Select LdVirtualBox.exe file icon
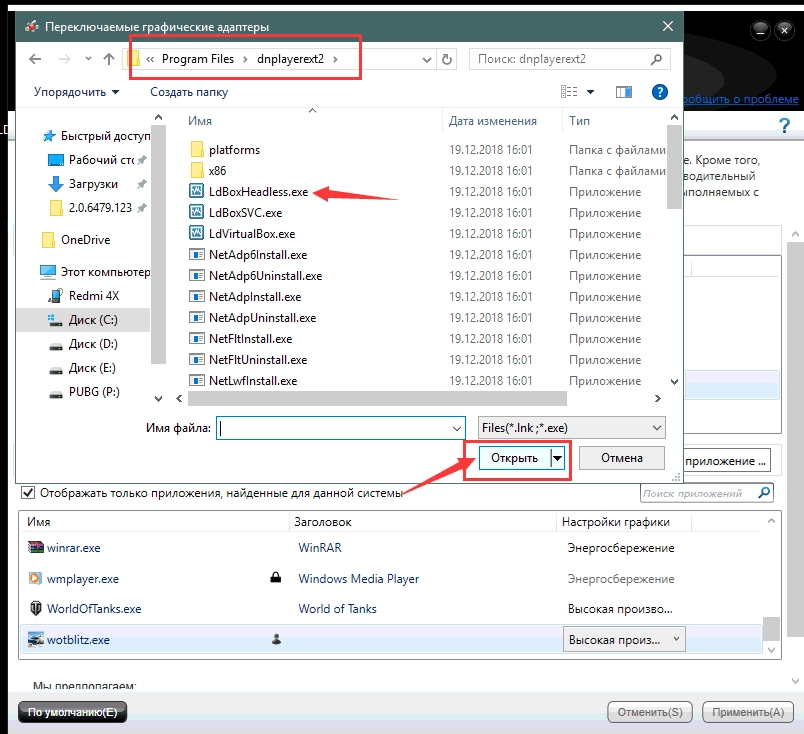This screenshot has width=804, height=734. point(197,233)
